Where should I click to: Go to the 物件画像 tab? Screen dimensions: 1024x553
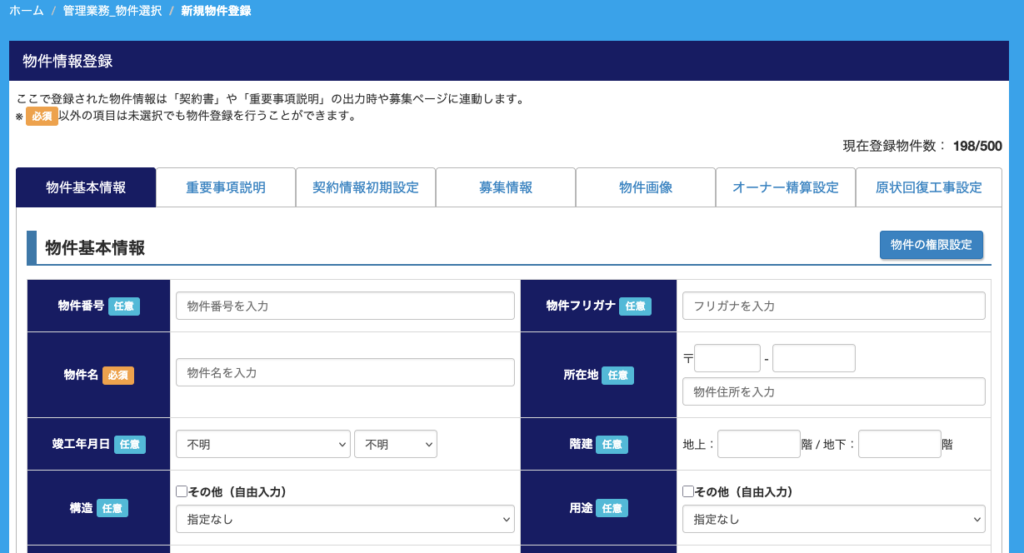645,188
